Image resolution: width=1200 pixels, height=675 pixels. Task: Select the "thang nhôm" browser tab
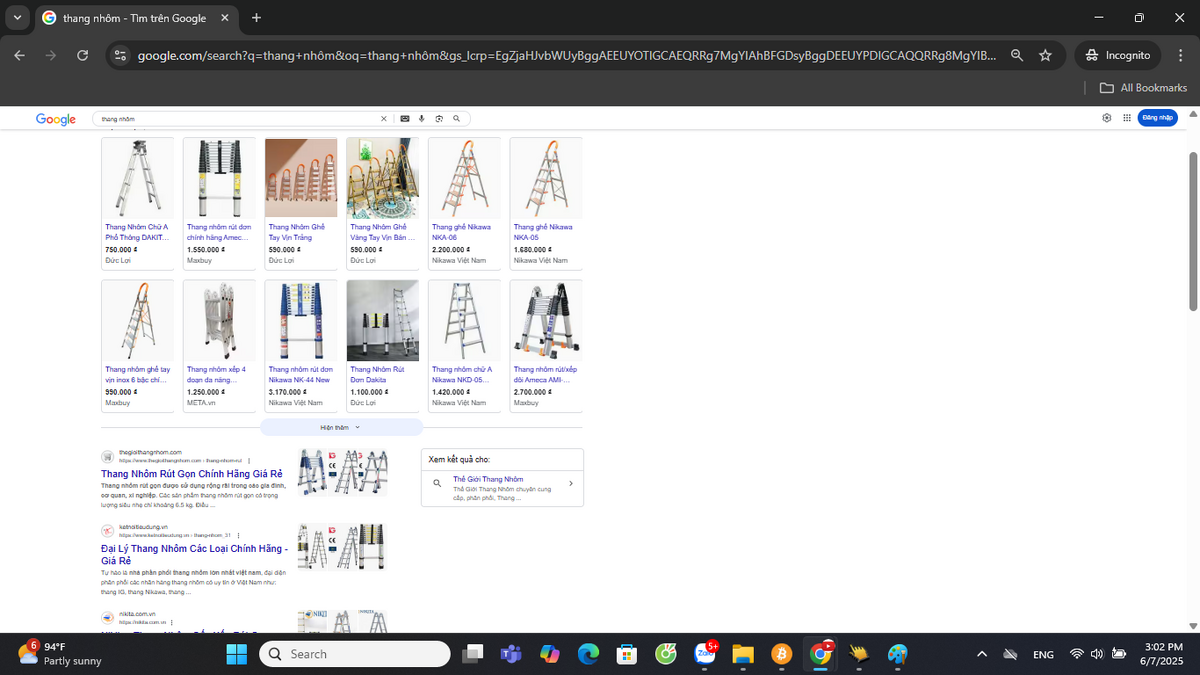133,18
